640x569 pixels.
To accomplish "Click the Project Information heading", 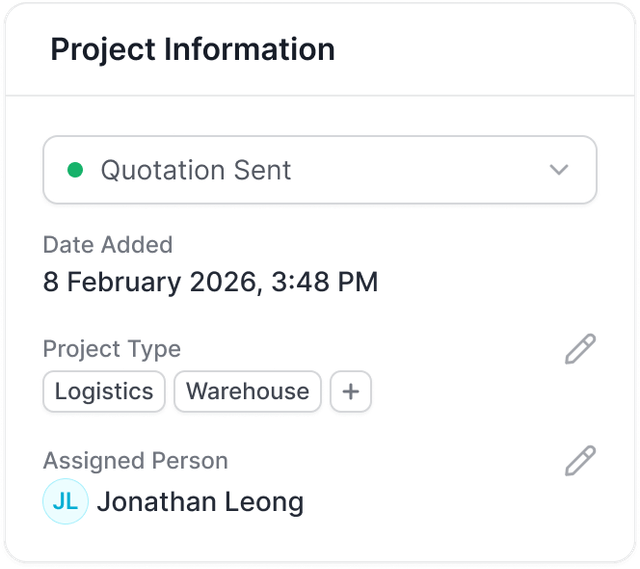I will point(193,49).
